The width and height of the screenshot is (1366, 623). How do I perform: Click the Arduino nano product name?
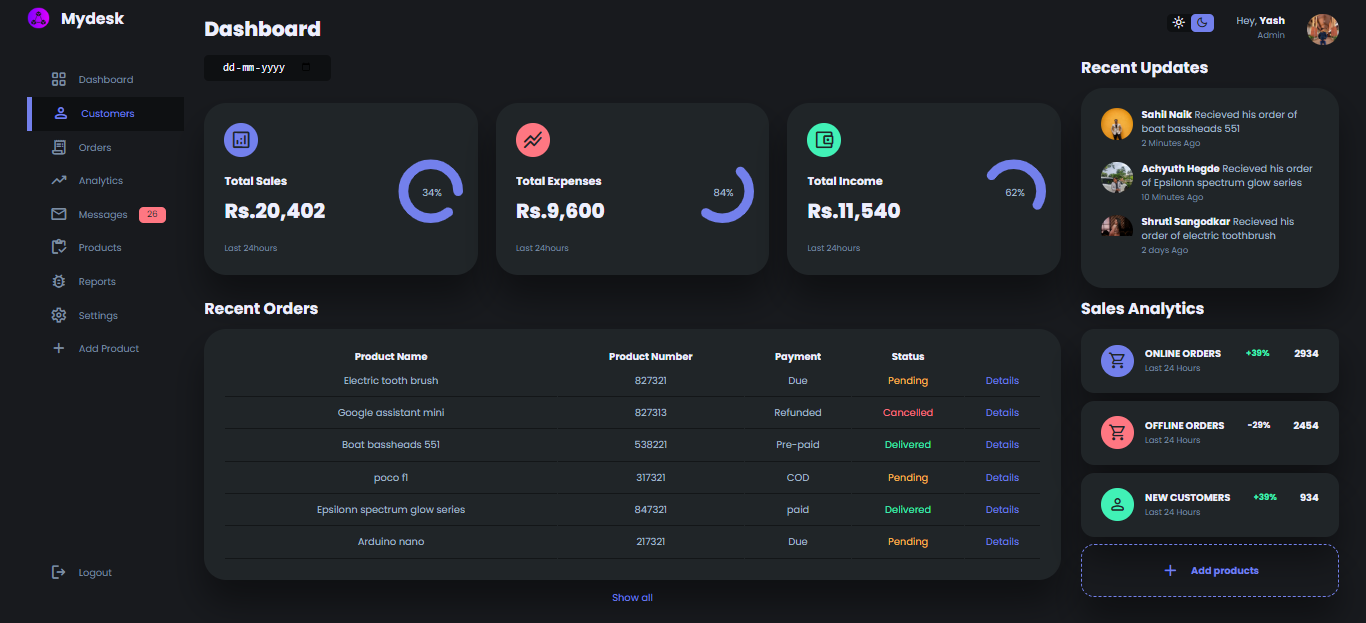pos(391,541)
